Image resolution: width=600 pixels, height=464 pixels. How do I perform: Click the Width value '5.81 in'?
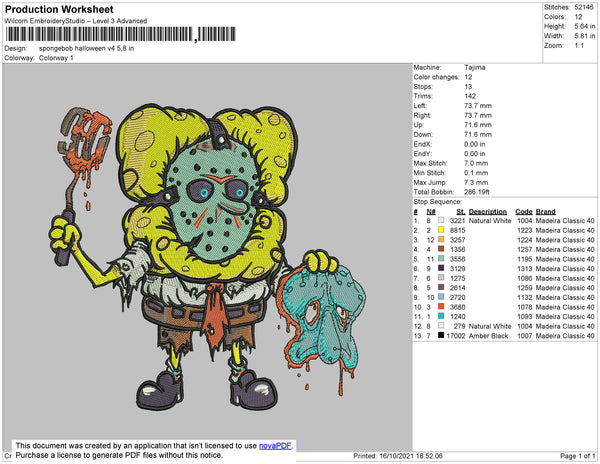pos(585,36)
